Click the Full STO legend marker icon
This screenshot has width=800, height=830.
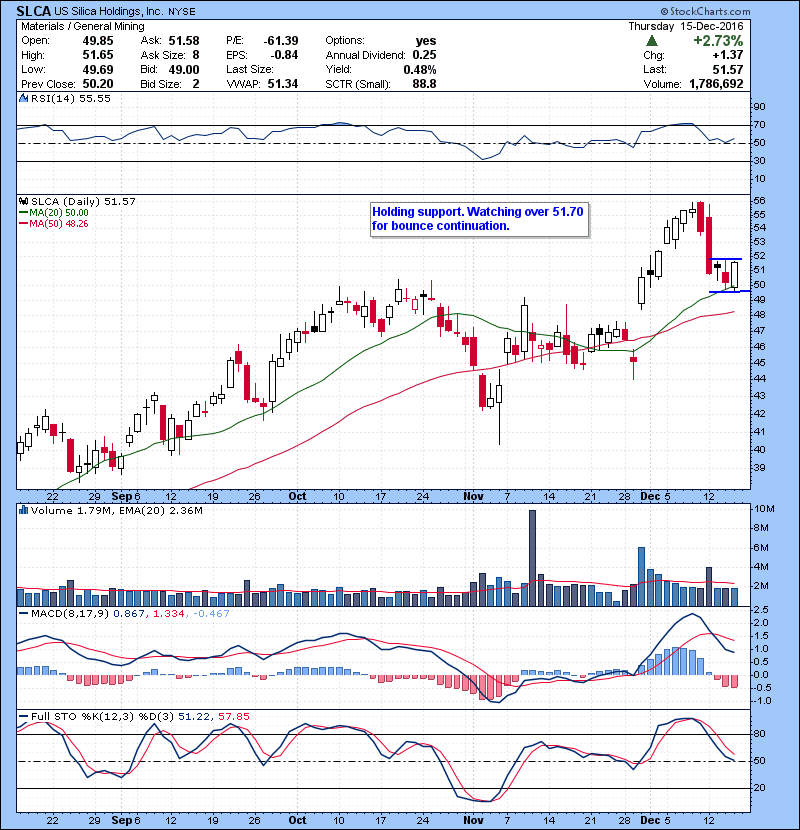point(24,714)
